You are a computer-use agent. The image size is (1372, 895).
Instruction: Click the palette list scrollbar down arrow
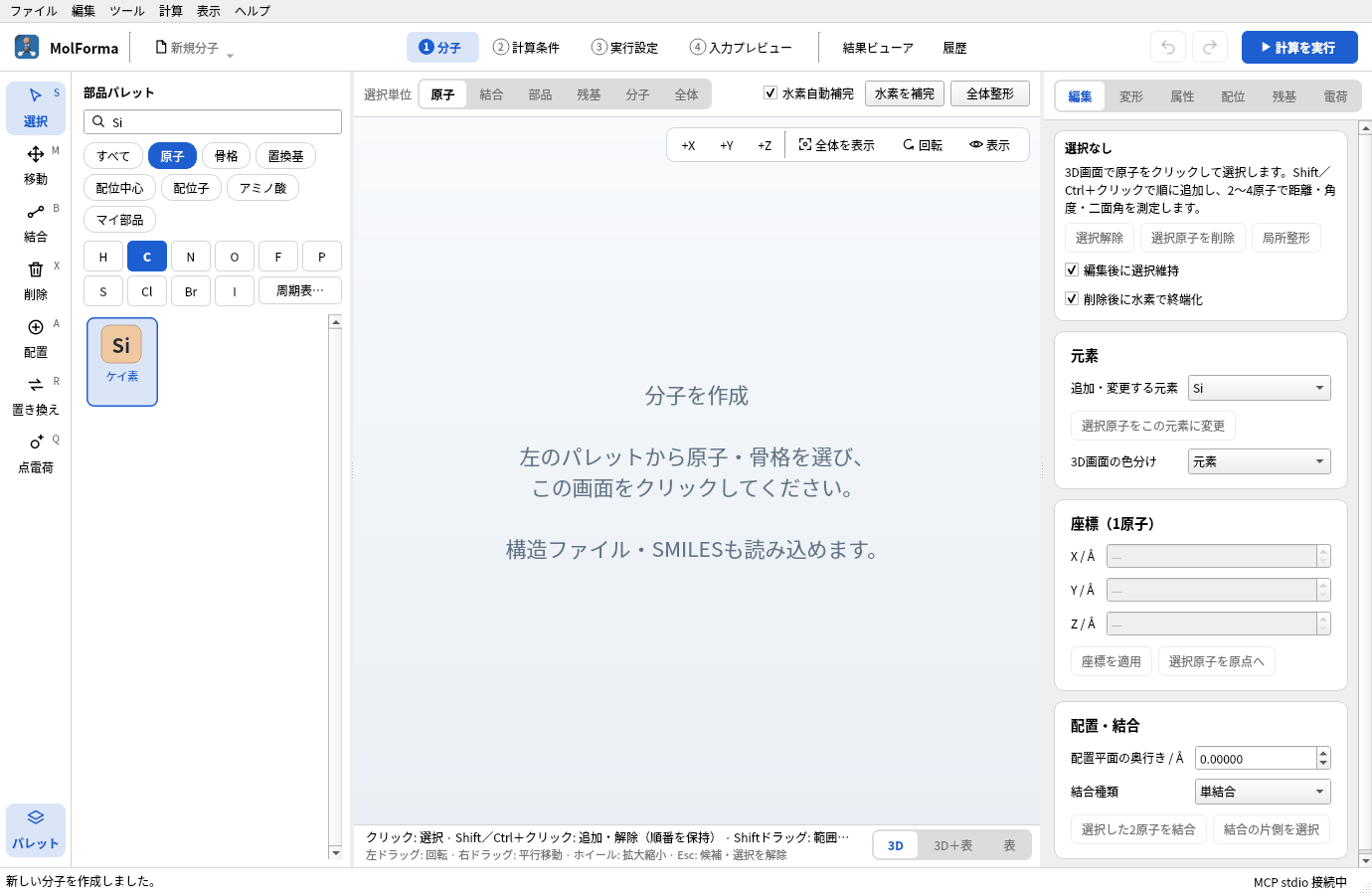pos(335,852)
